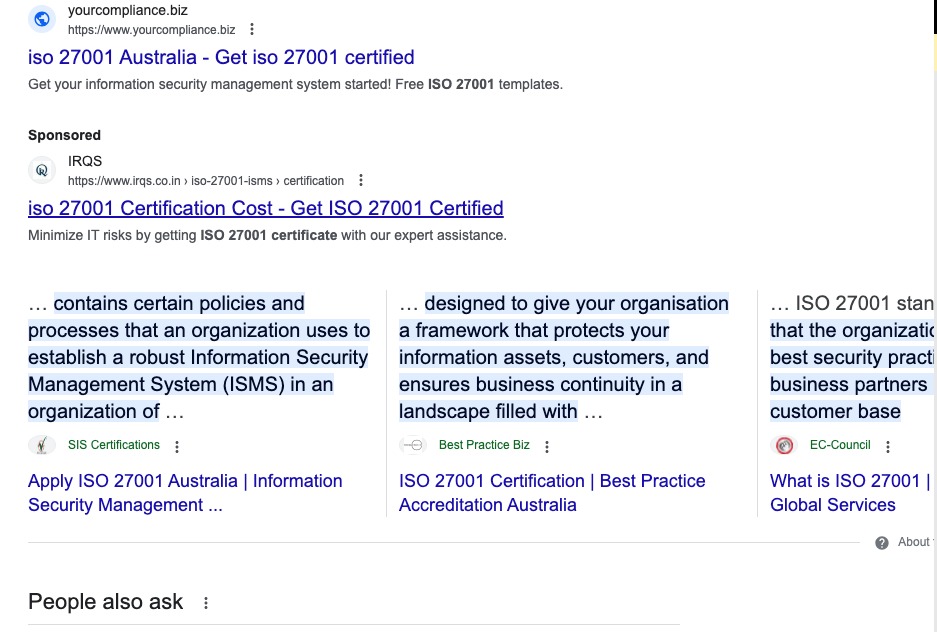Open three-dot menu beside yourcompliance.biz URL
This screenshot has width=937, height=632.
tap(252, 29)
